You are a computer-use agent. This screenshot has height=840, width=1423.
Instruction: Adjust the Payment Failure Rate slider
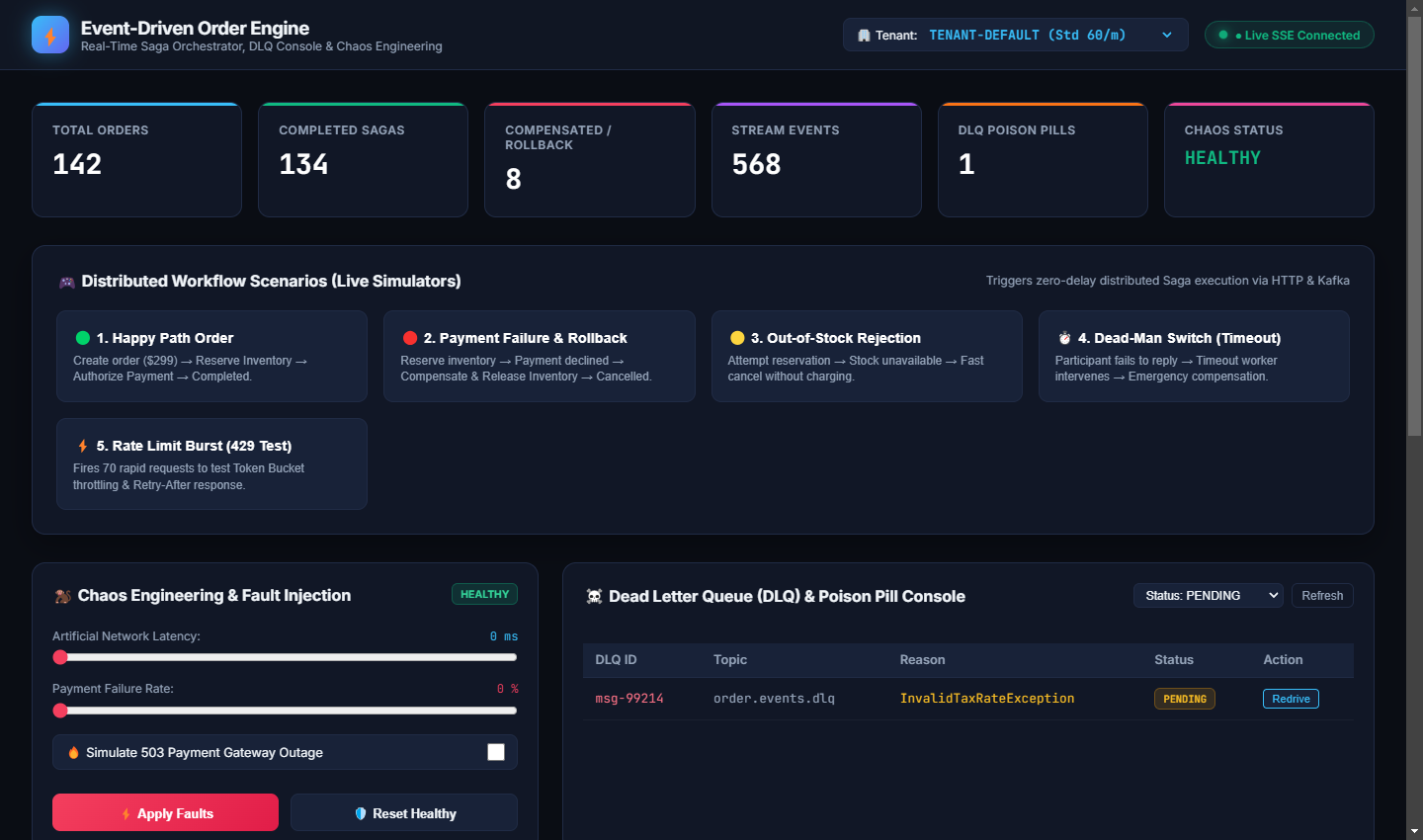[285, 711]
